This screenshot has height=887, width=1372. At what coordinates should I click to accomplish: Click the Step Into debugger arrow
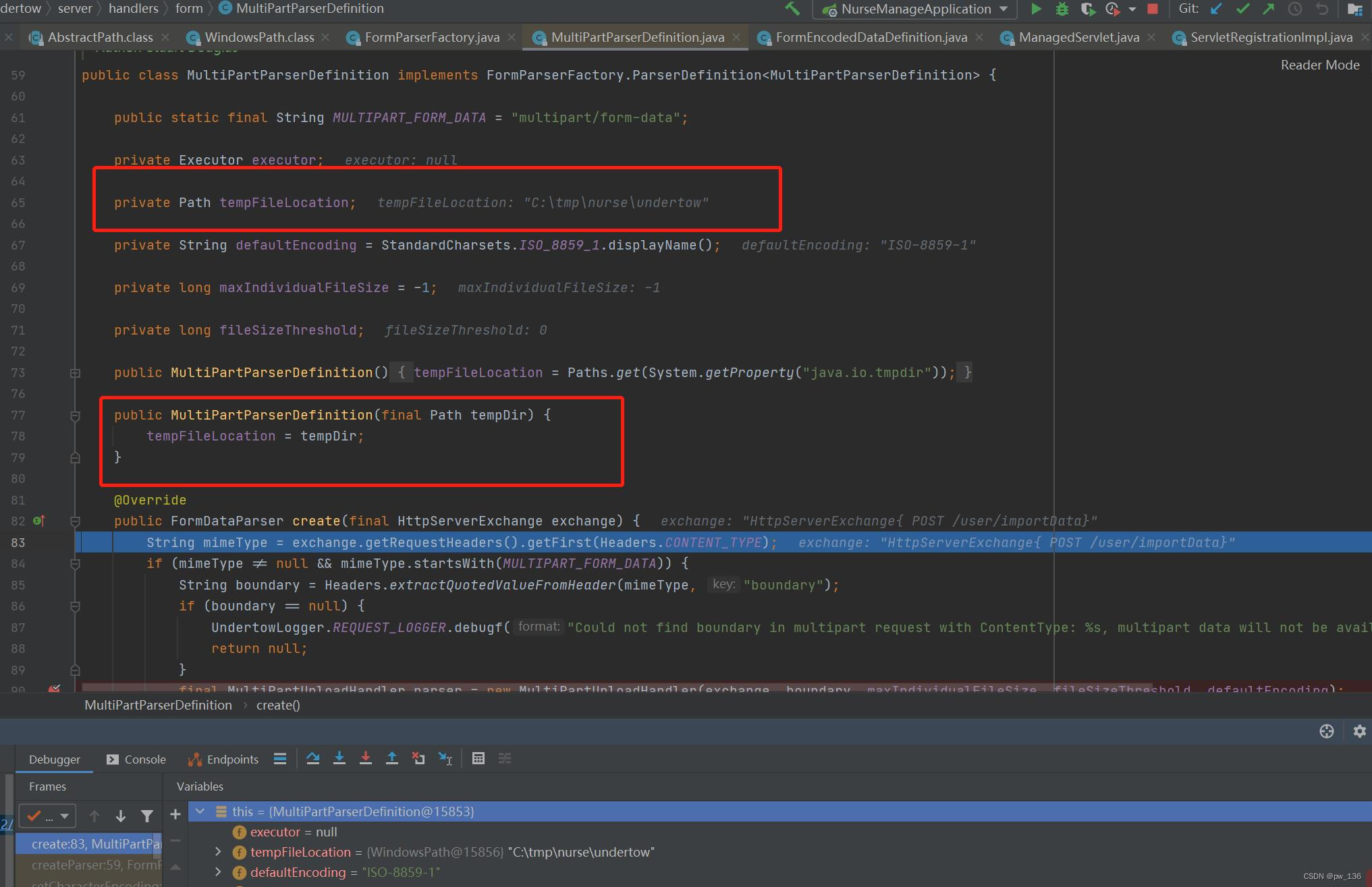(339, 758)
